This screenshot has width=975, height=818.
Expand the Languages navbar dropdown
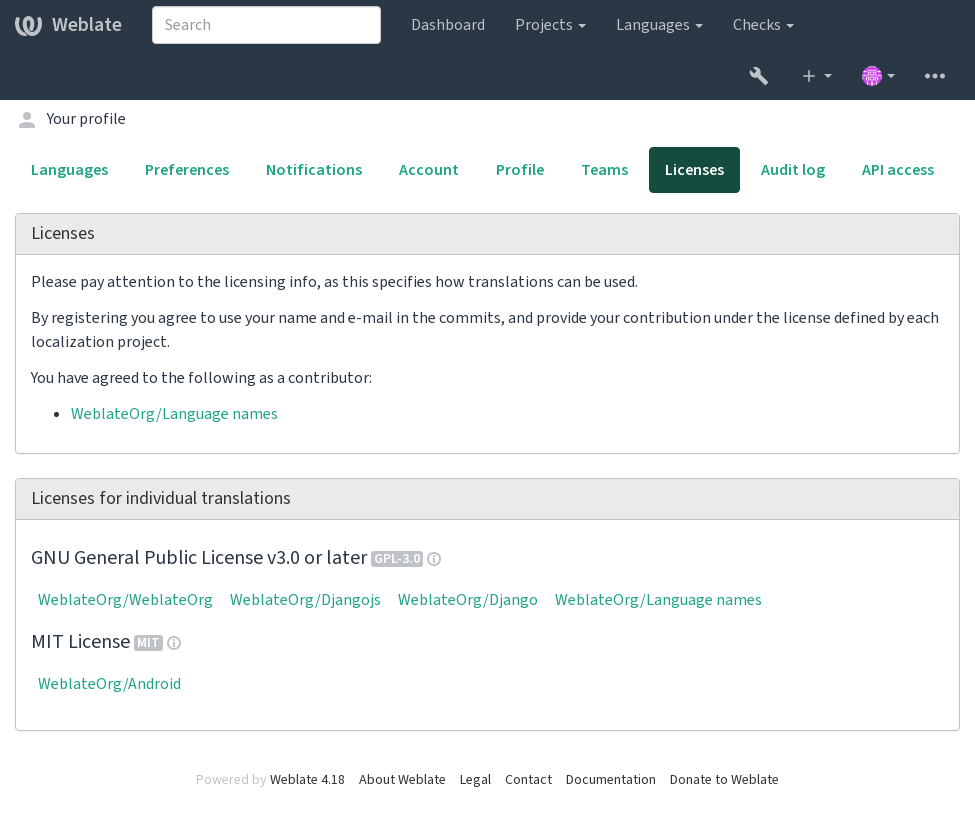click(x=659, y=25)
